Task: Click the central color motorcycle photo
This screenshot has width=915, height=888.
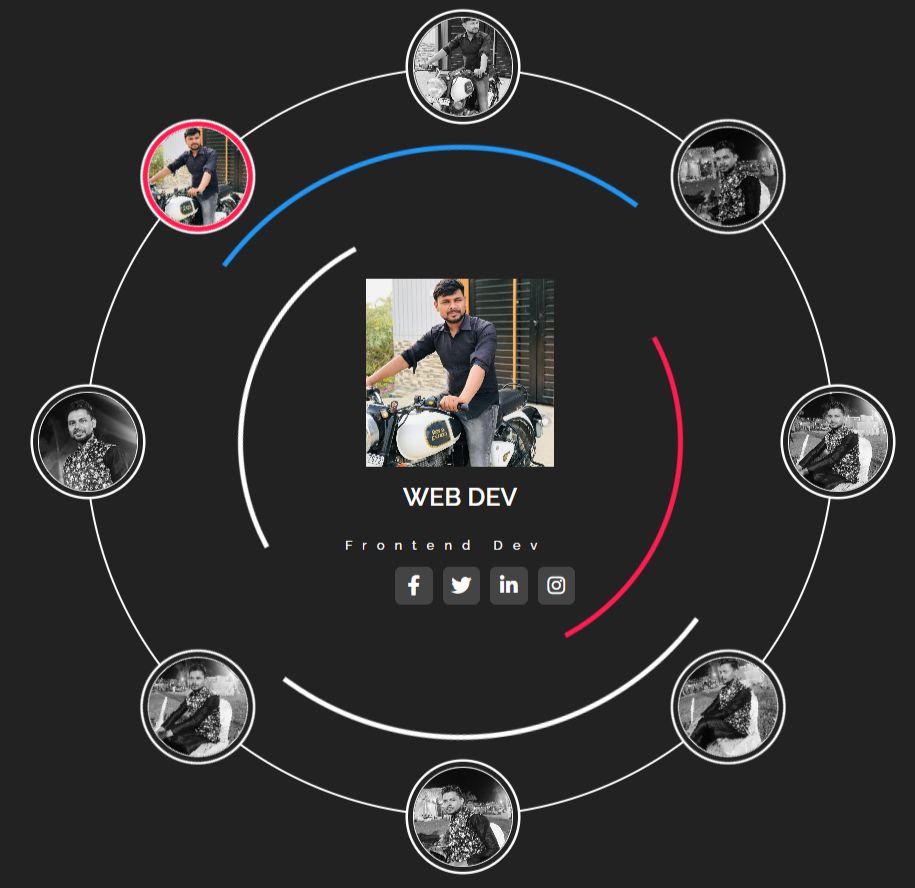Action: tap(460, 373)
